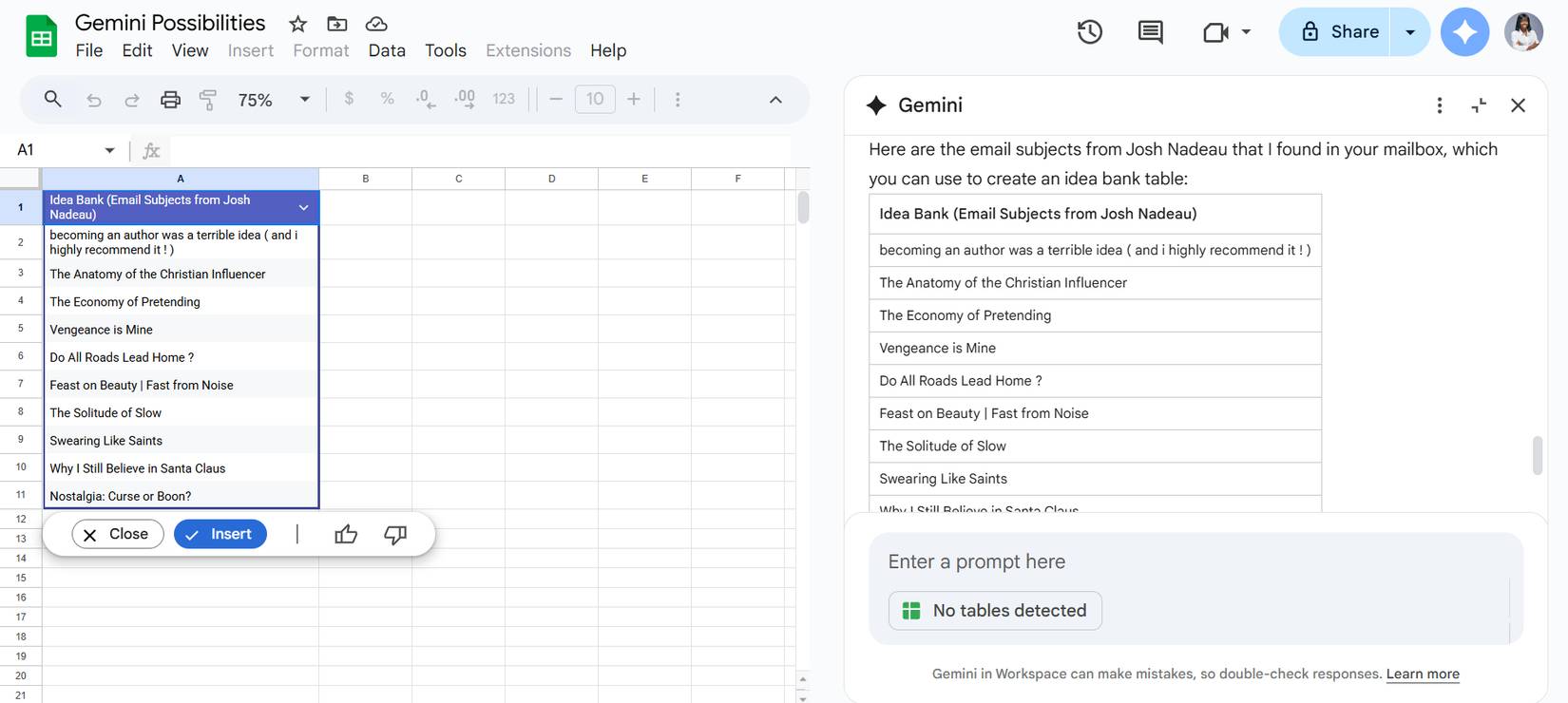Open version history clock icon
This screenshot has width=1568, height=703.
tap(1090, 31)
